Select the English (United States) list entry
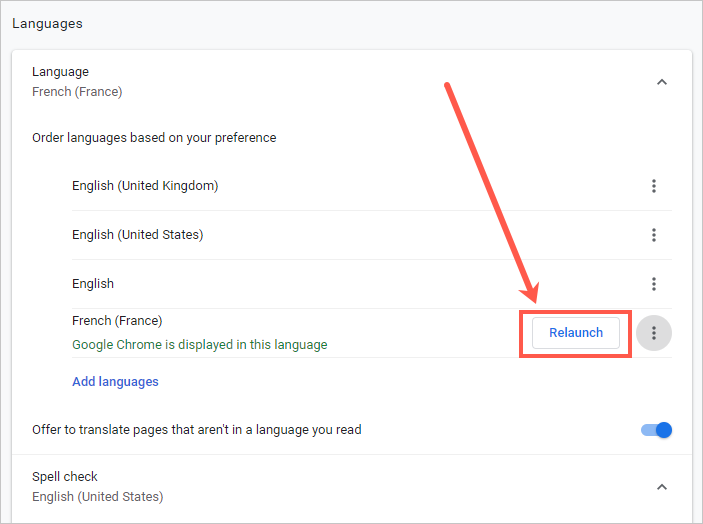The image size is (703, 524). pos(137,234)
